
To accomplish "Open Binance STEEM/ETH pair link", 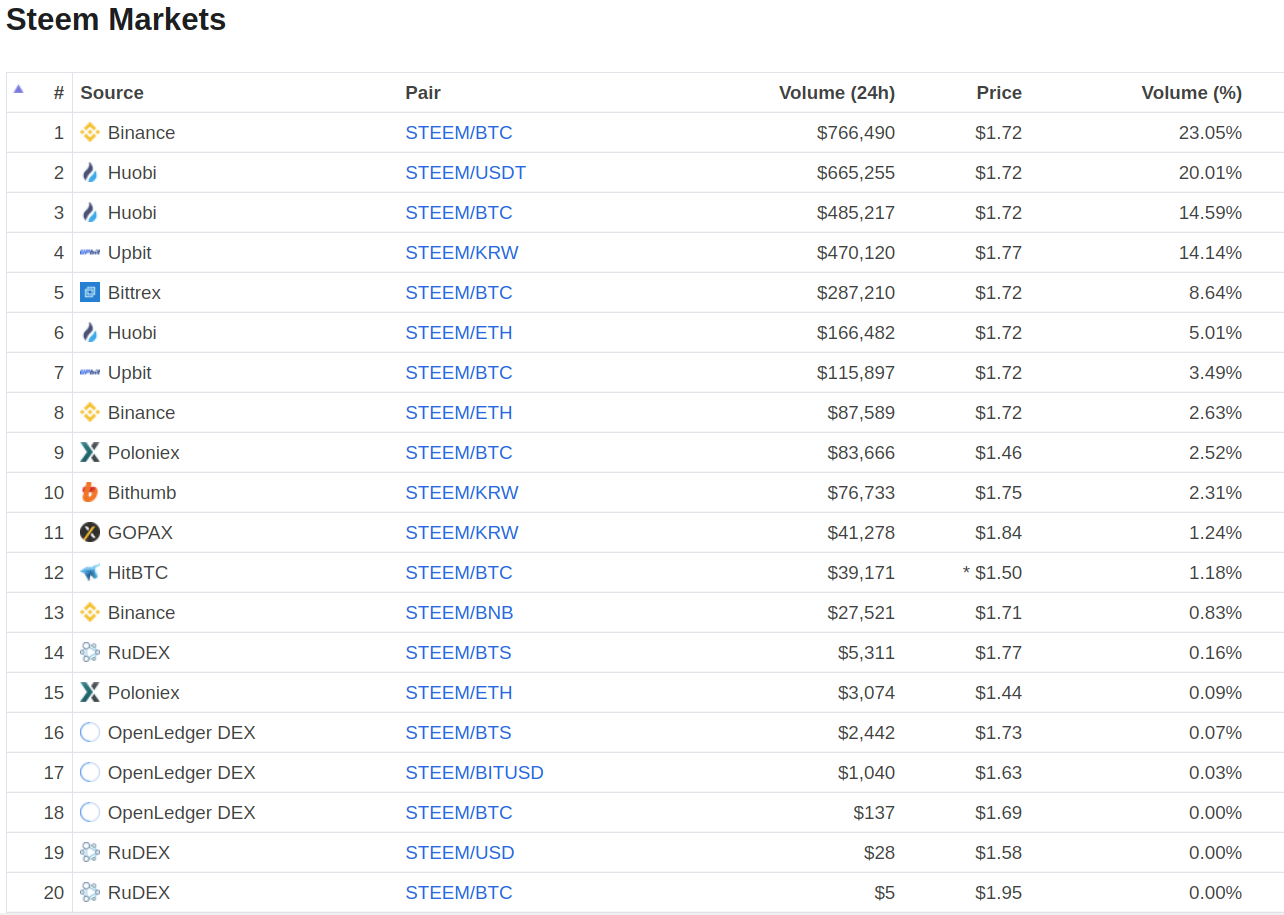I will [459, 413].
